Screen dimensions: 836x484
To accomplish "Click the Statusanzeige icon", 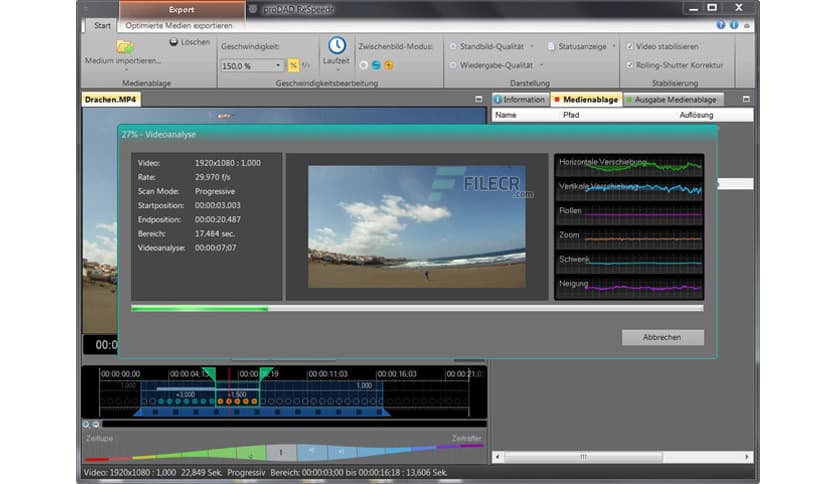I will pos(552,46).
